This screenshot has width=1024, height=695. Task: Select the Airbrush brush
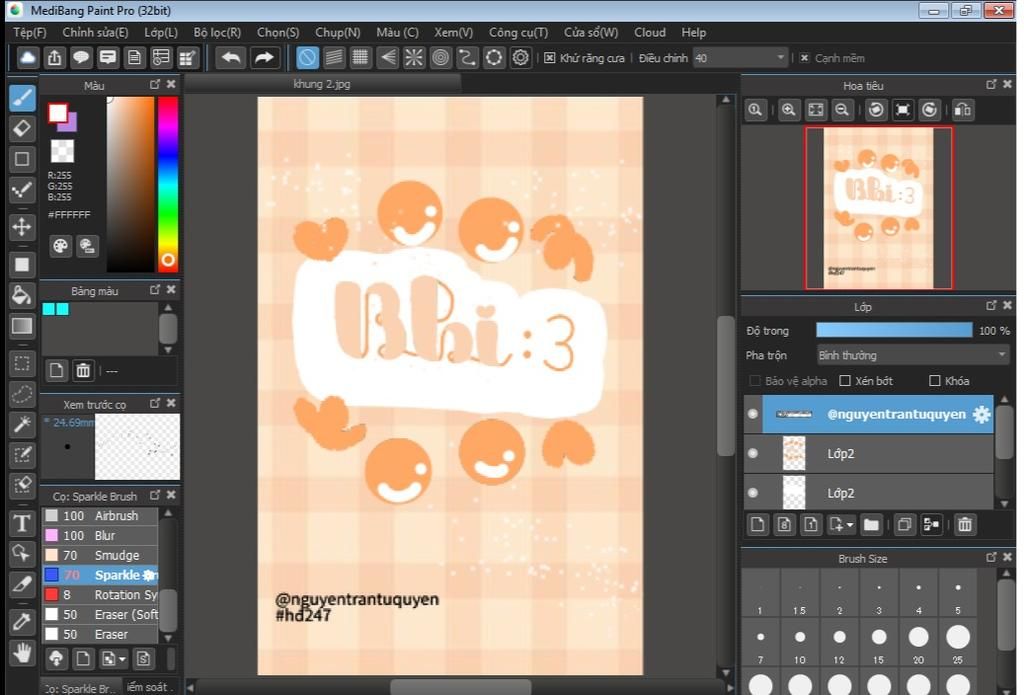point(101,515)
